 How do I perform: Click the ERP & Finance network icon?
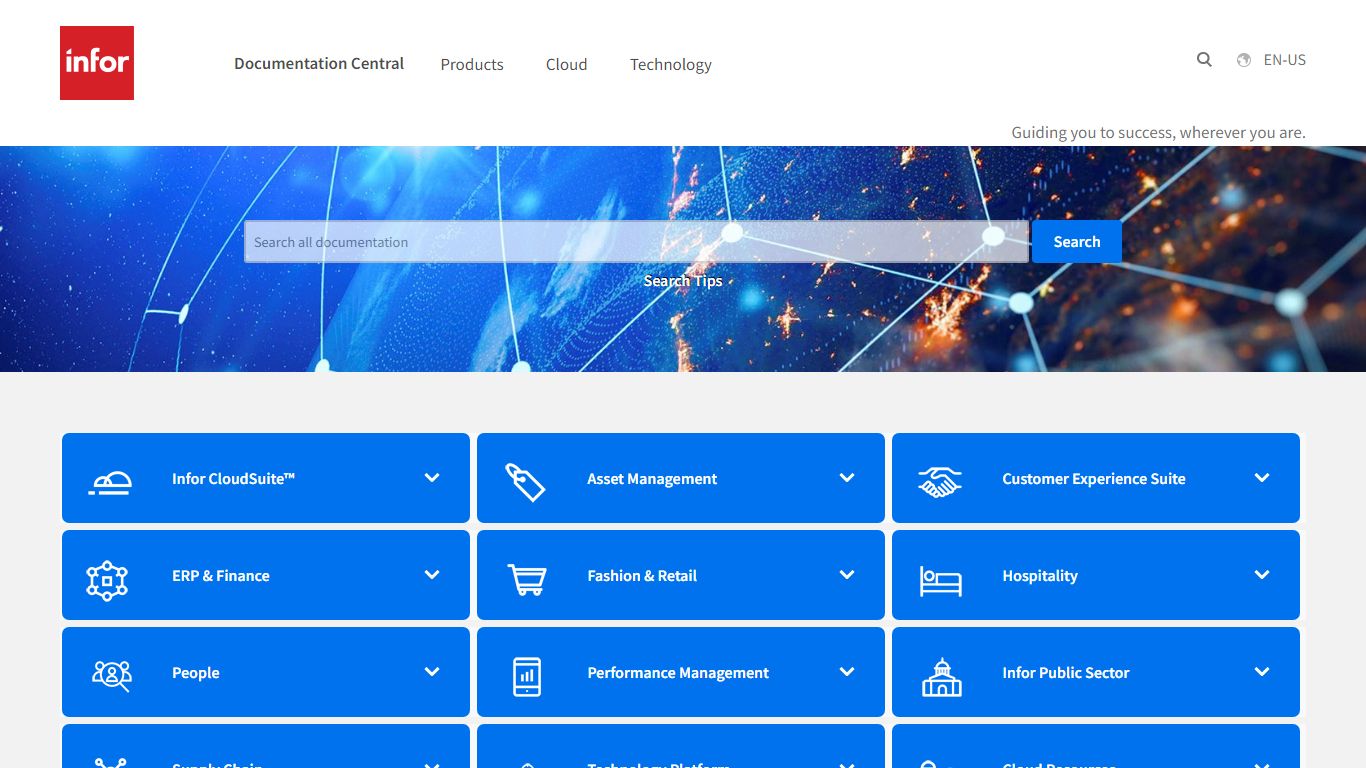(x=107, y=580)
